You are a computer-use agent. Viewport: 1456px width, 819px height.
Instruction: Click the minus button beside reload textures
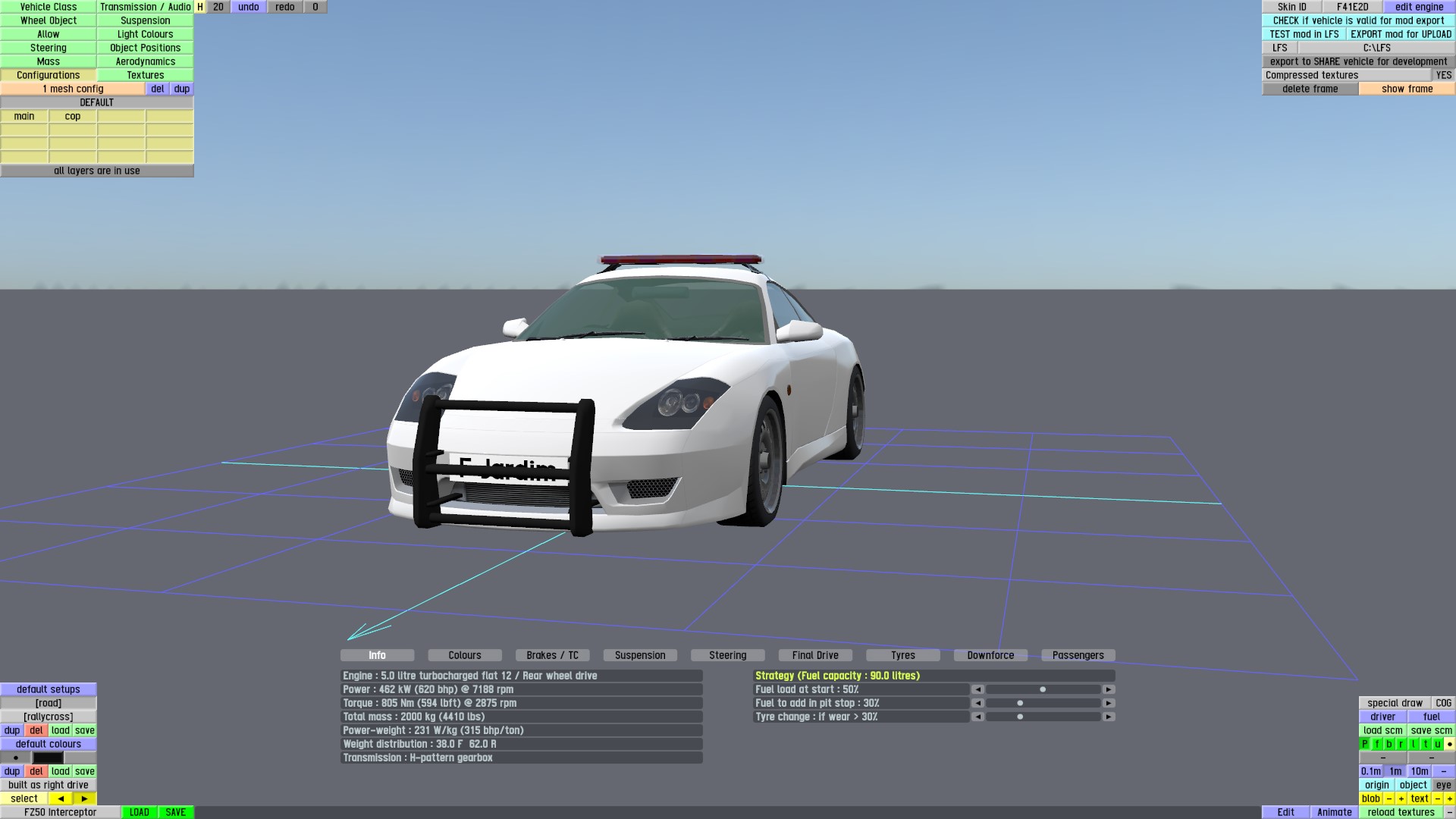1450,812
